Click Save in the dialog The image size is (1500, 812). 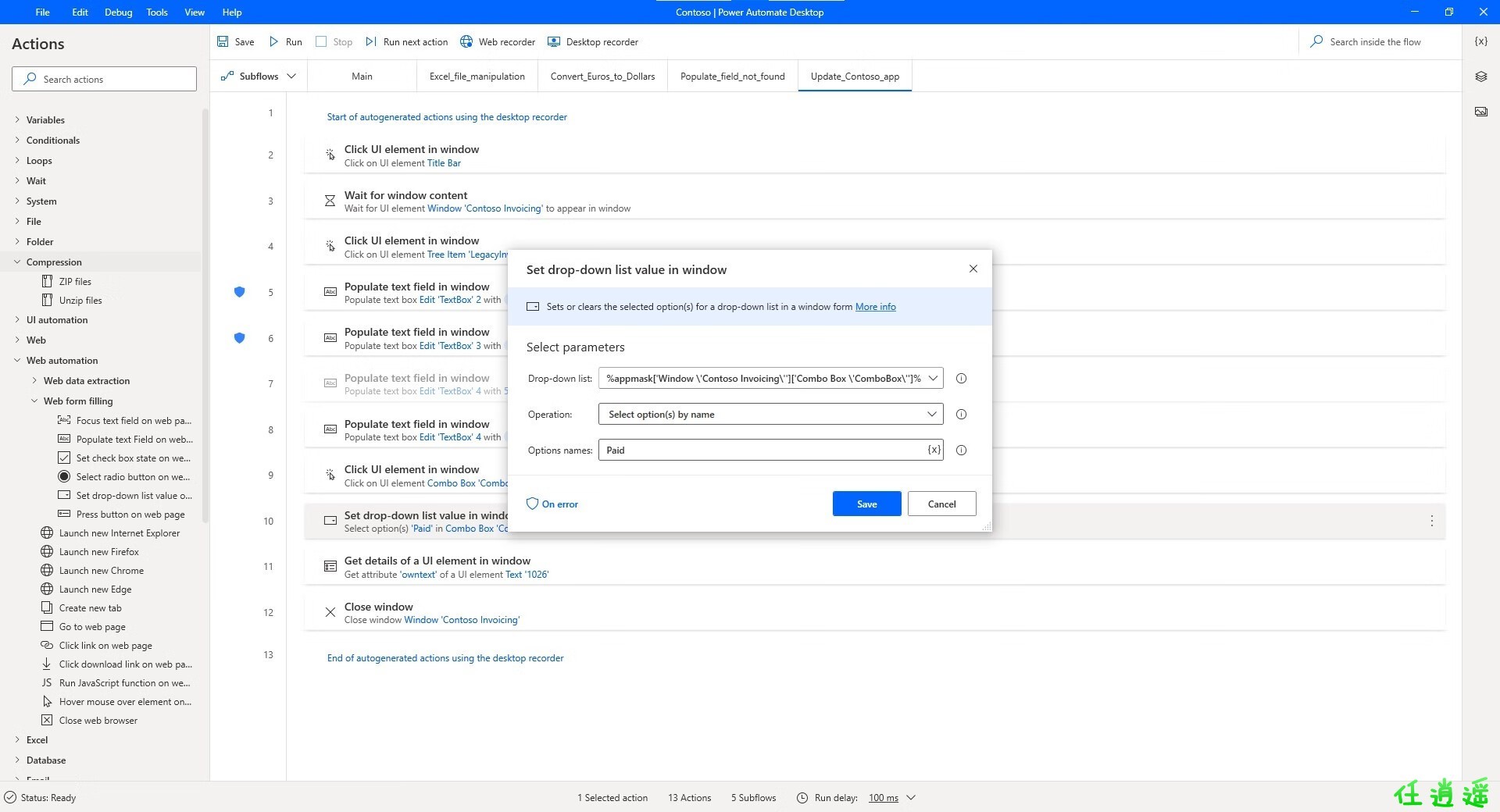(x=866, y=504)
